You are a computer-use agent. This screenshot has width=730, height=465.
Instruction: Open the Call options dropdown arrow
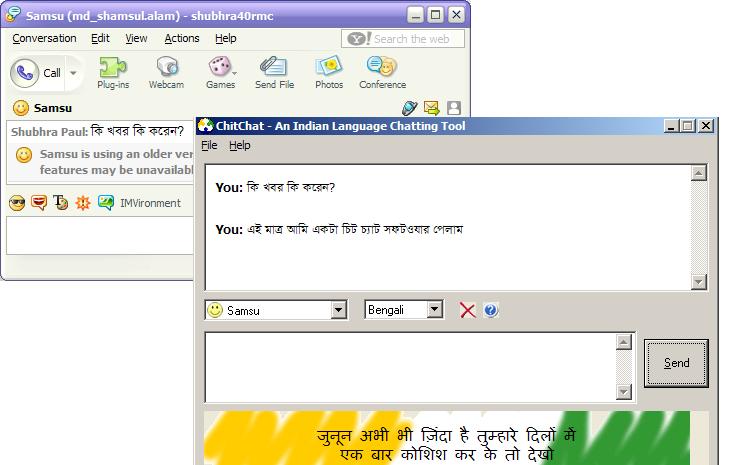tap(74, 73)
